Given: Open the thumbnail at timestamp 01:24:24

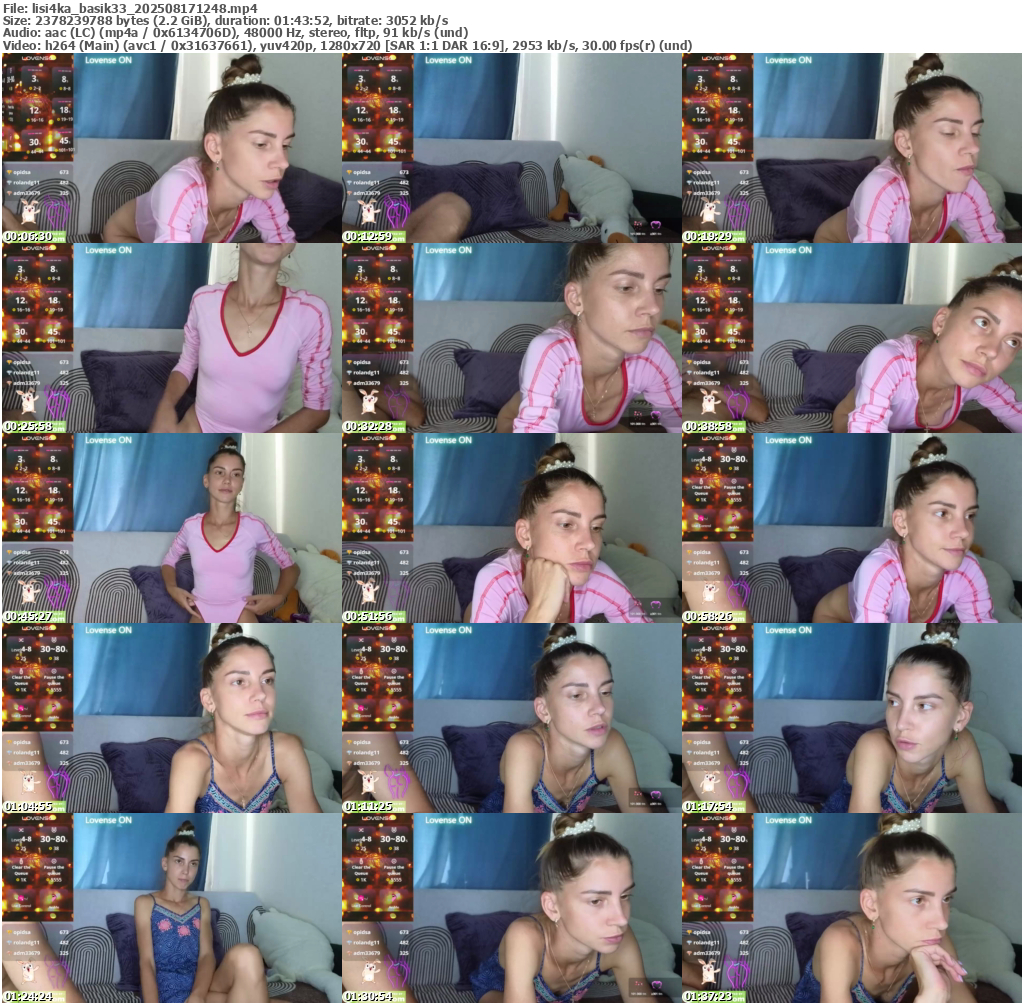Looking at the screenshot, I should (172, 908).
